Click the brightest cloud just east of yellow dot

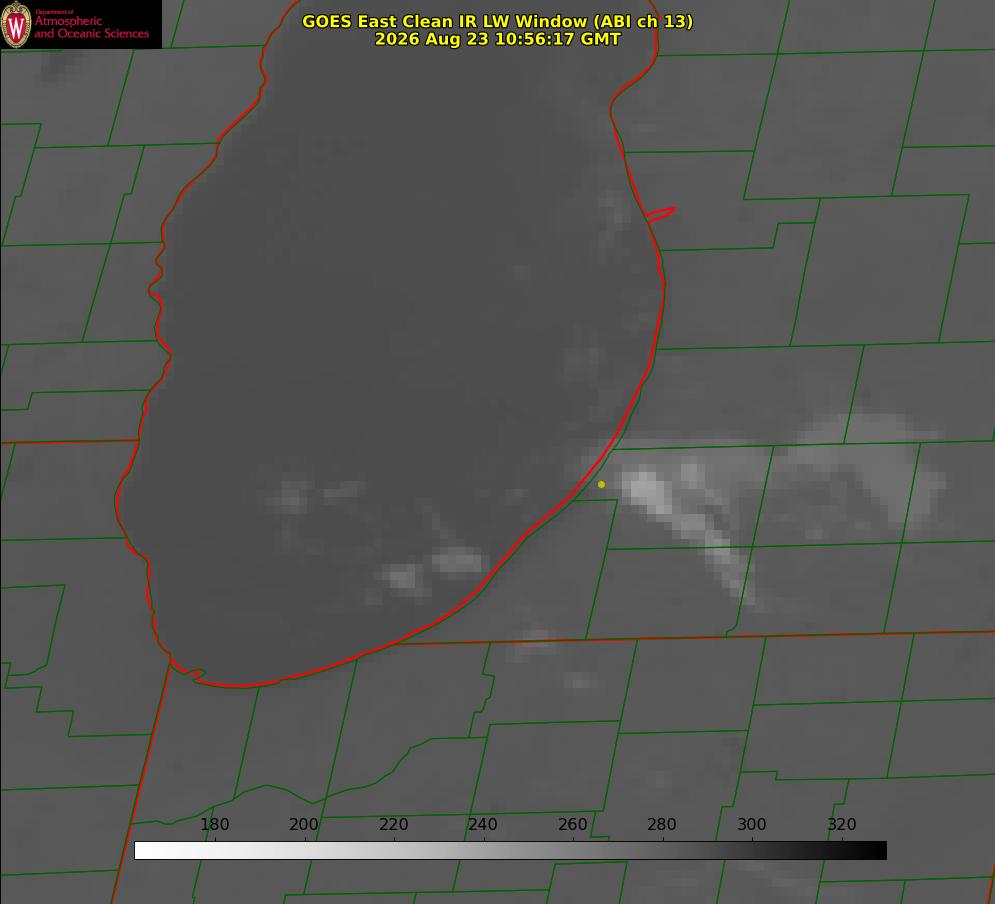click(x=647, y=489)
